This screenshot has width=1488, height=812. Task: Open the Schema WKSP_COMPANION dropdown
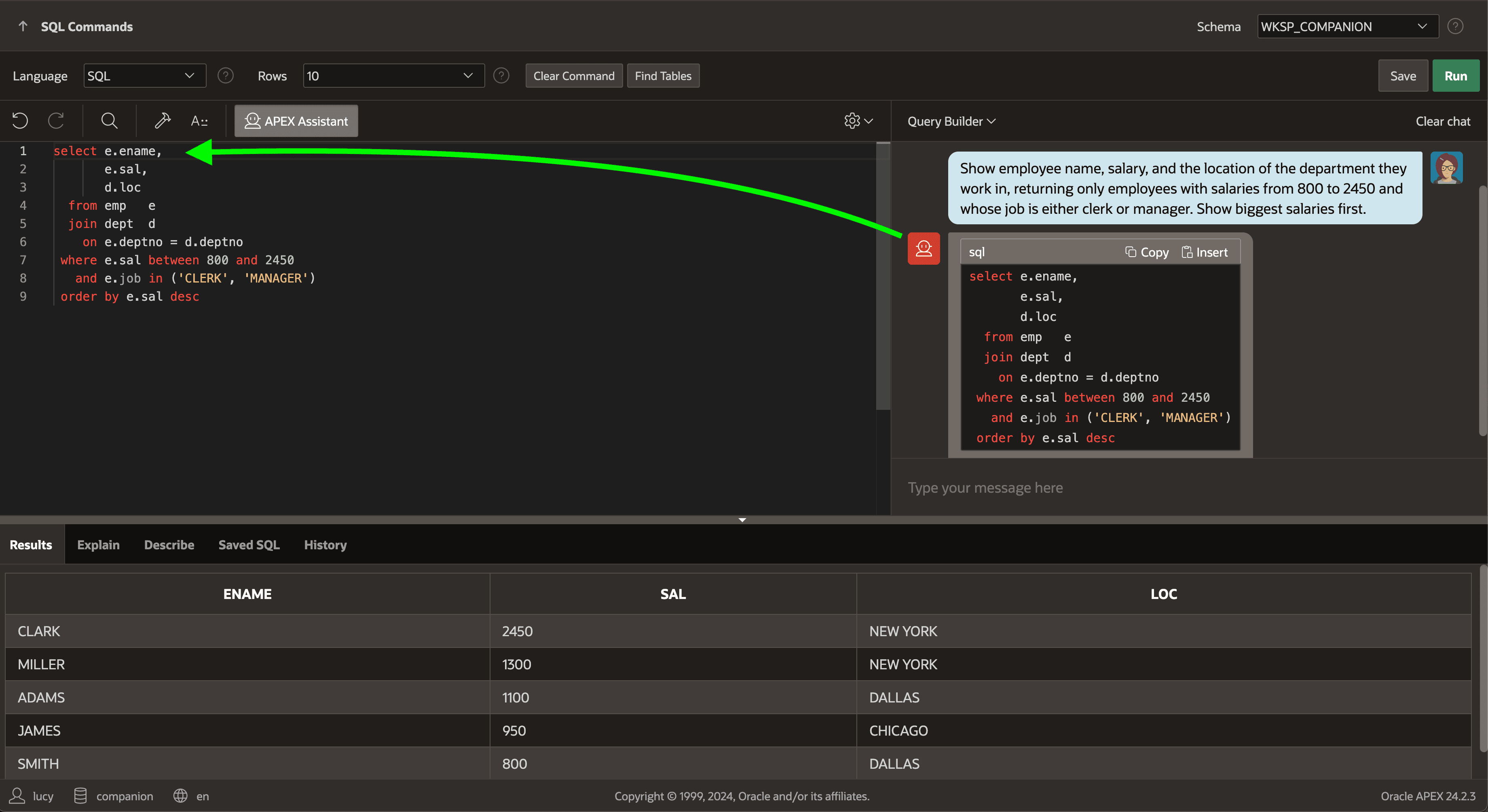click(x=1348, y=27)
